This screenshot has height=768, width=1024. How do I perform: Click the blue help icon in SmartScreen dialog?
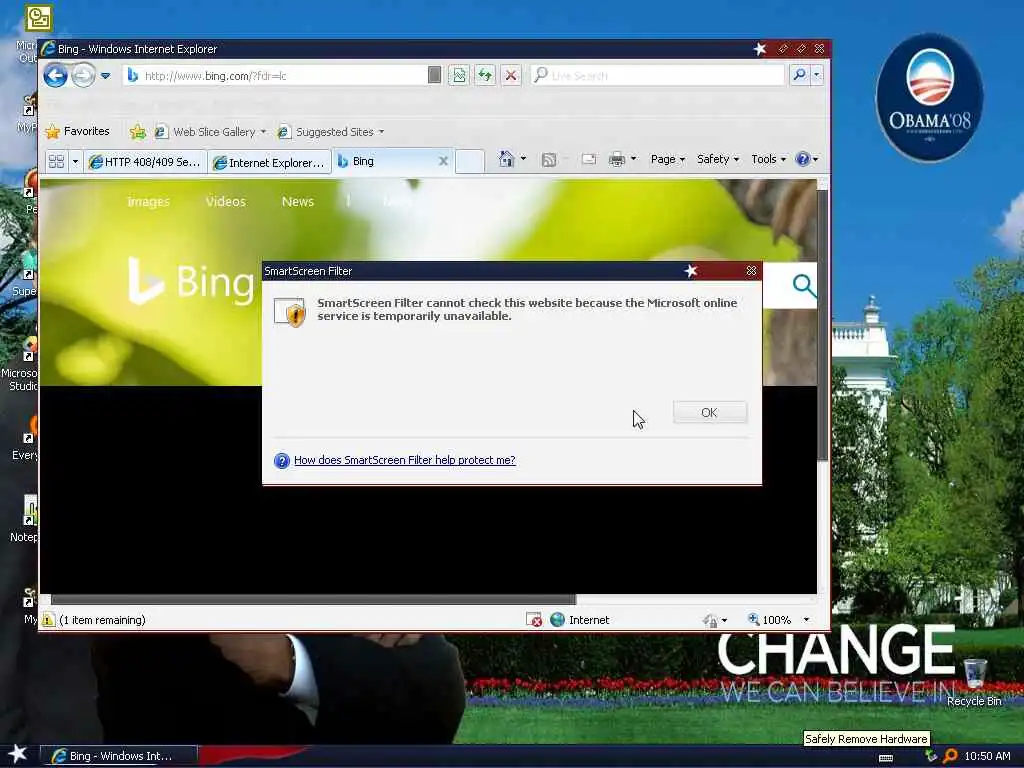(x=281, y=460)
